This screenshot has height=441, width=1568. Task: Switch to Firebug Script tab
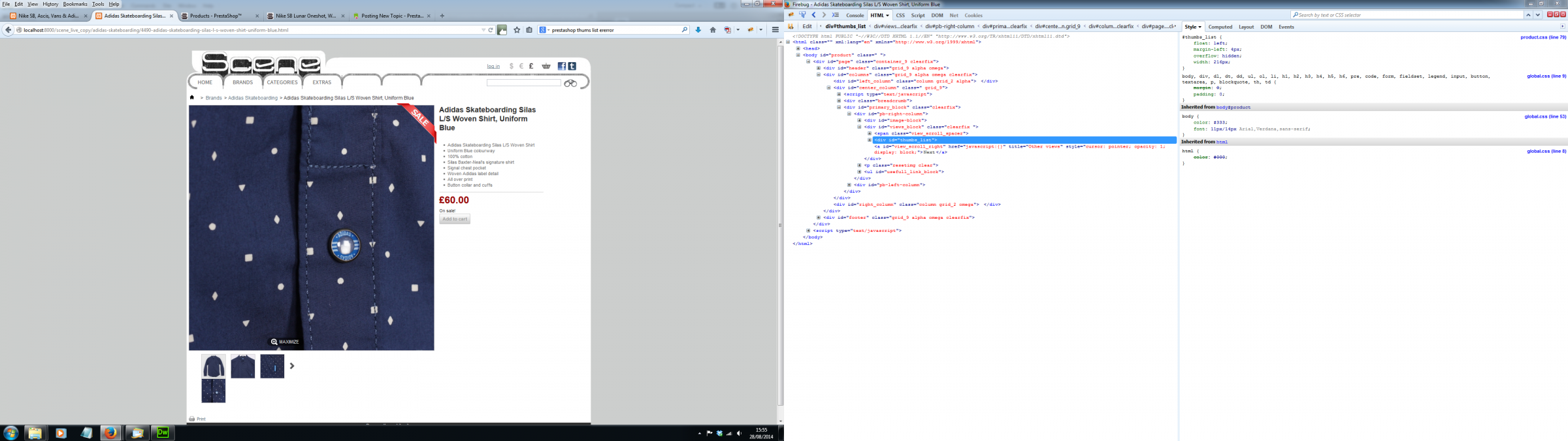918,15
